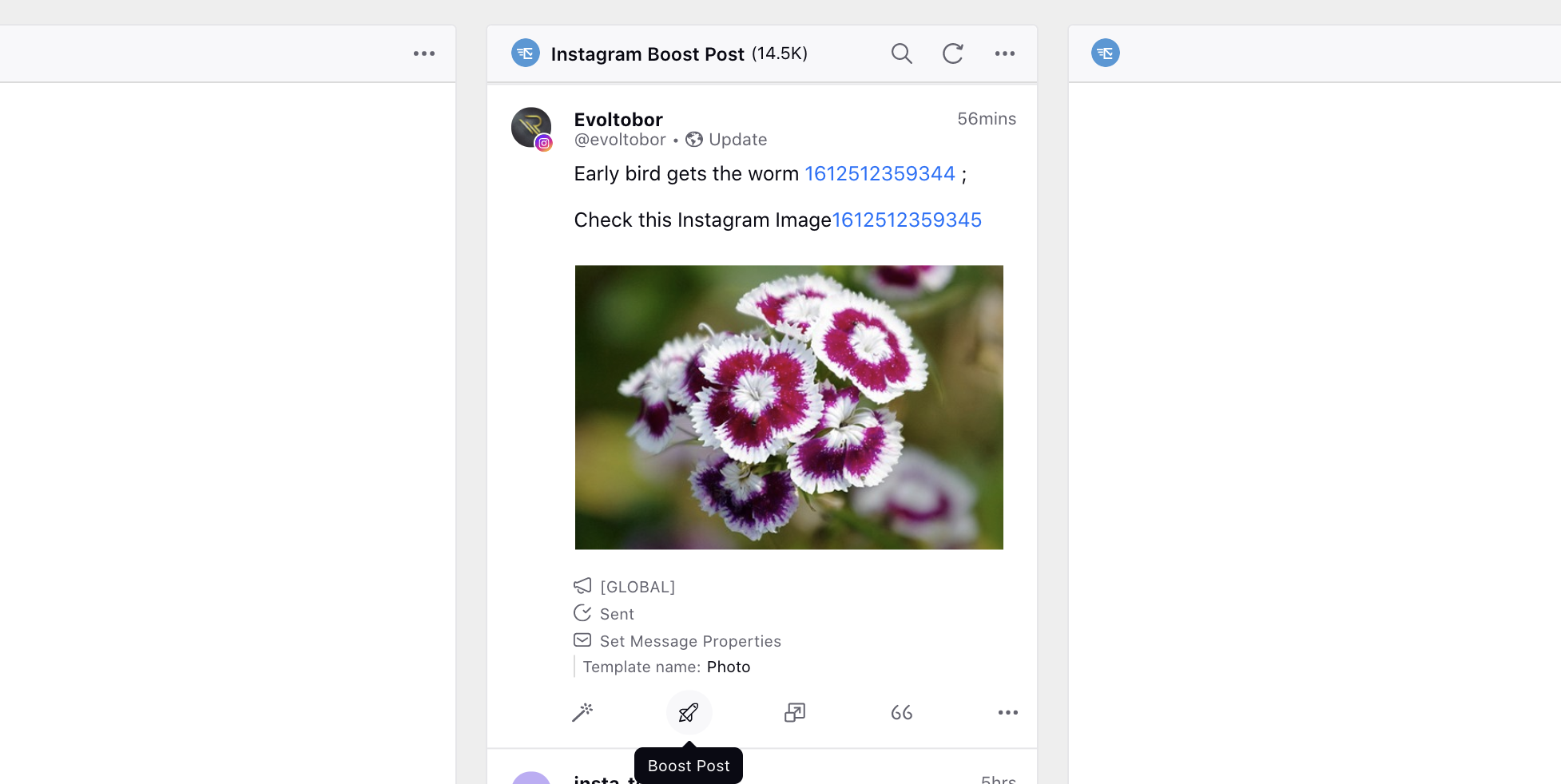The width and height of the screenshot is (1561, 784).
Task: Click the 56mins timestamp
Action: click(987, 119)
